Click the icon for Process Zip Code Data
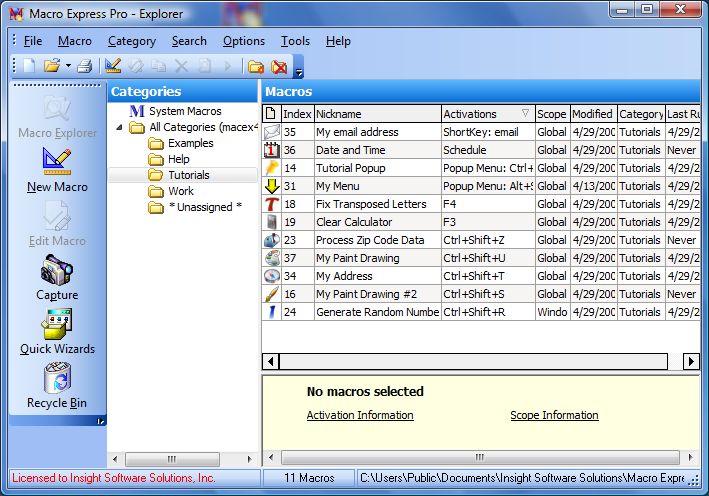Screen dimensions: 709x496 [x=272, y=240]
